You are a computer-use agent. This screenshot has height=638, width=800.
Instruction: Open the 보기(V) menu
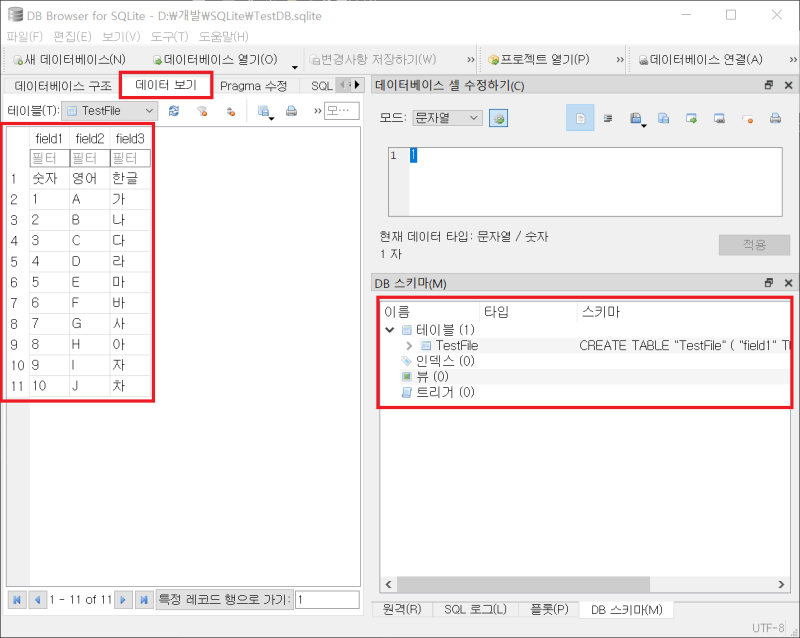(121, 37)
